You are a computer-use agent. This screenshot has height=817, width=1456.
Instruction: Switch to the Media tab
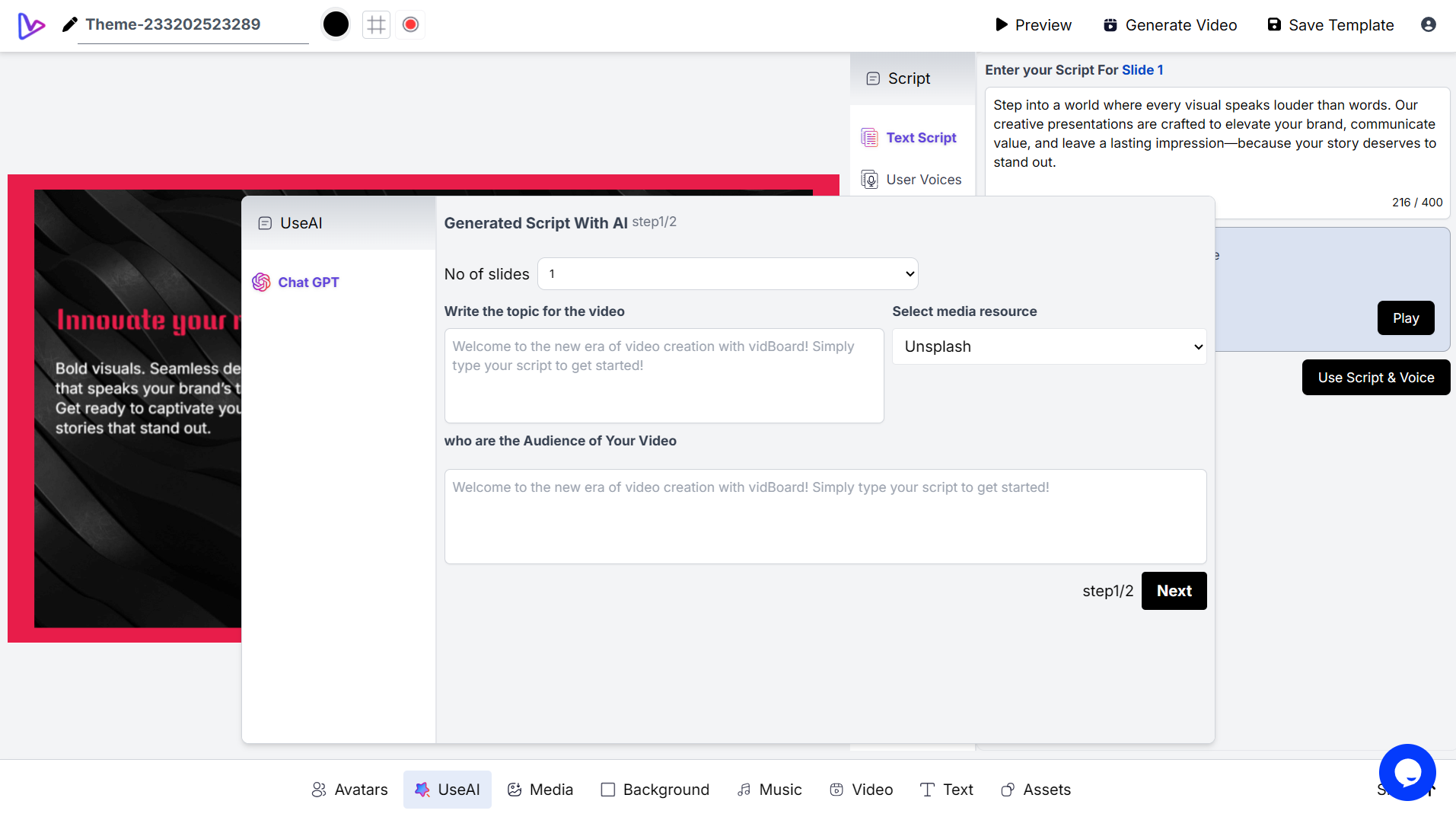tap(540, 790)
